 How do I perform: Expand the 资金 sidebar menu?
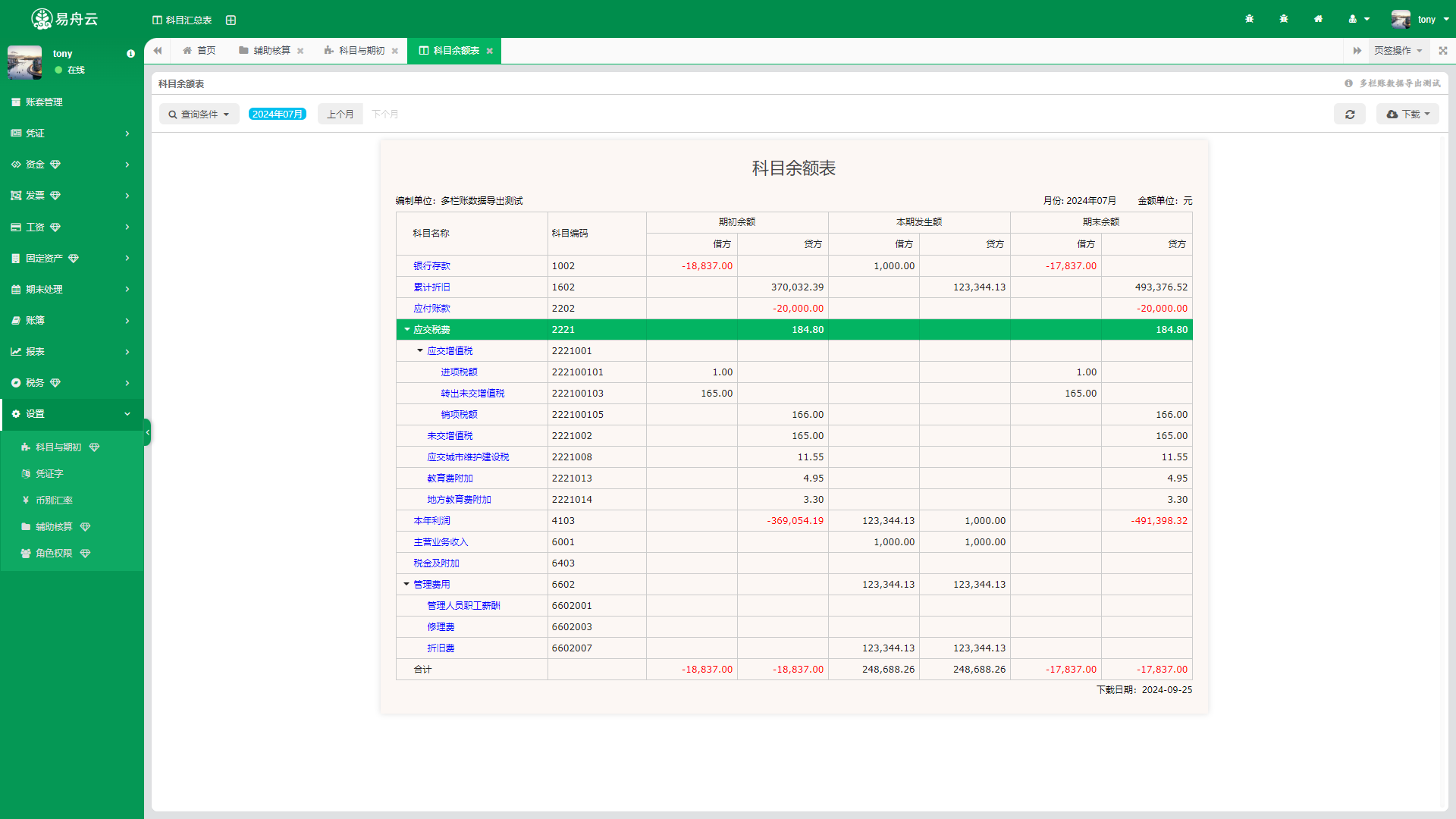(72, 164)
